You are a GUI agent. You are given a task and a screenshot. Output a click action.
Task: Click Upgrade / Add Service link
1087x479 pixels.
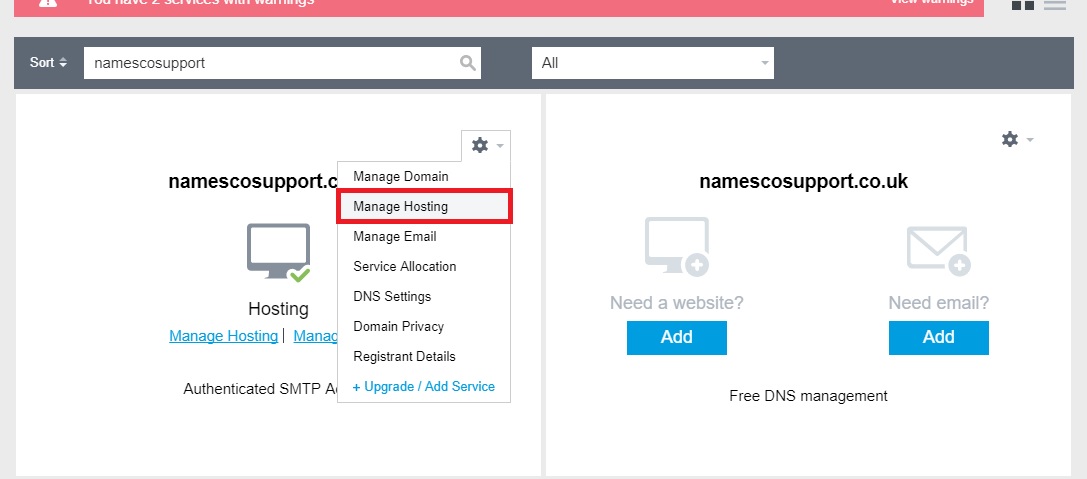pos(424,387)
